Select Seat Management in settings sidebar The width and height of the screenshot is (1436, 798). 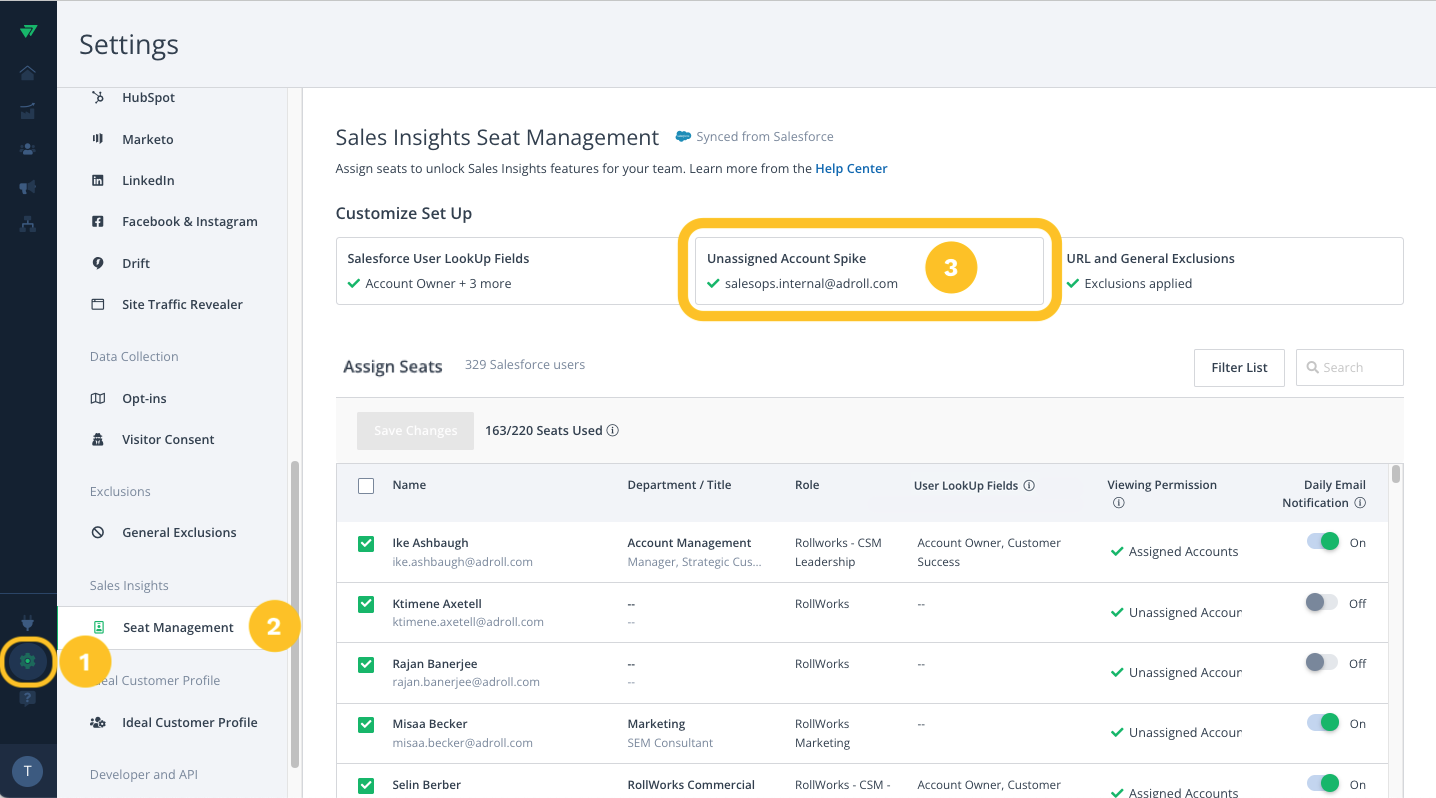[178, 628]
